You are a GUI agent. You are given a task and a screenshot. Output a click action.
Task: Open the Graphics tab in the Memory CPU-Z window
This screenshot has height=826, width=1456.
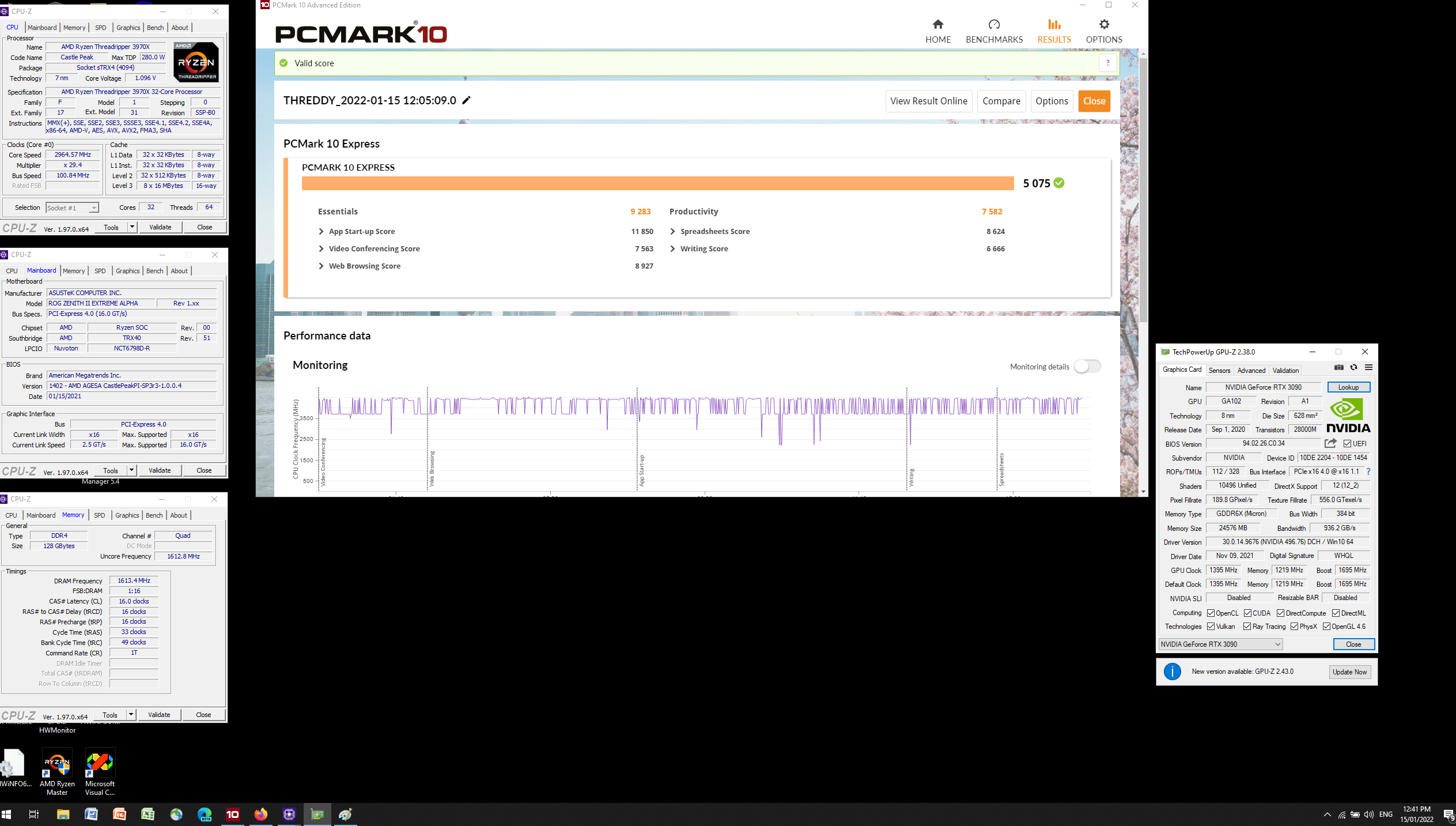coord(127,515)
